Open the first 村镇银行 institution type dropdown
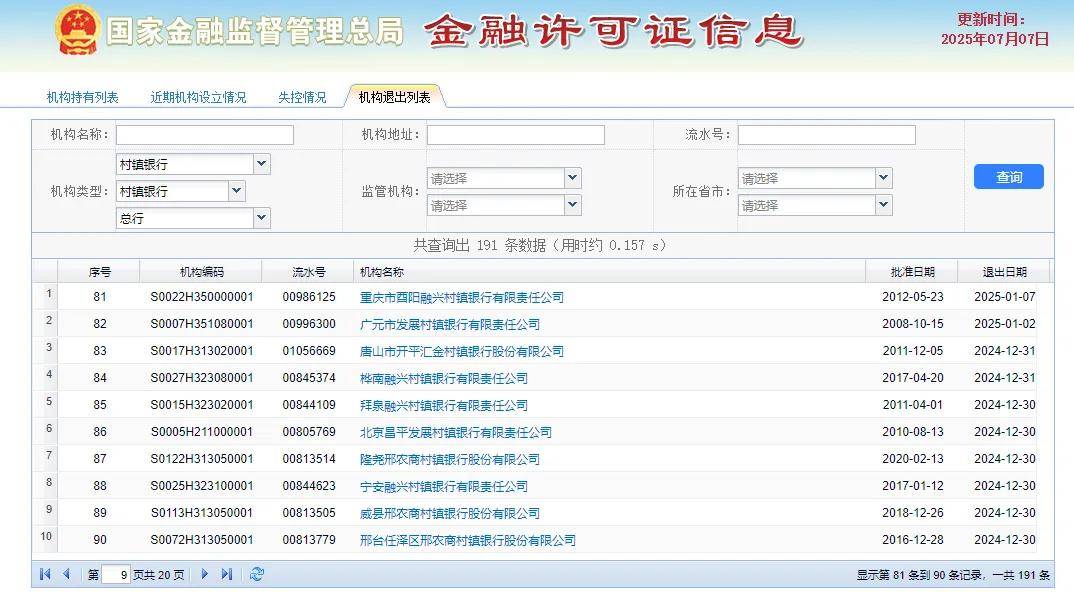The height and width of the screenshot is (592, 1074). click(x=262, y=164)
